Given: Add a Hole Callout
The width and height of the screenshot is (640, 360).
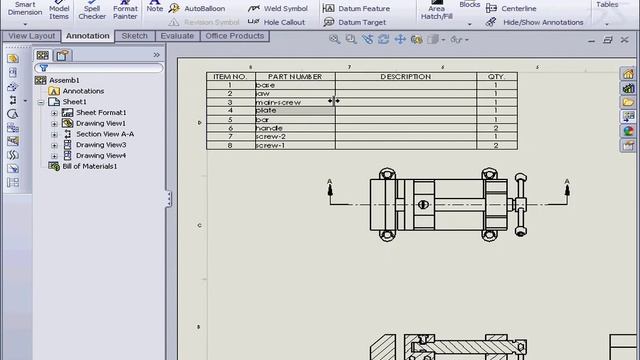Looking at the screenshot, I should point(276,22).
